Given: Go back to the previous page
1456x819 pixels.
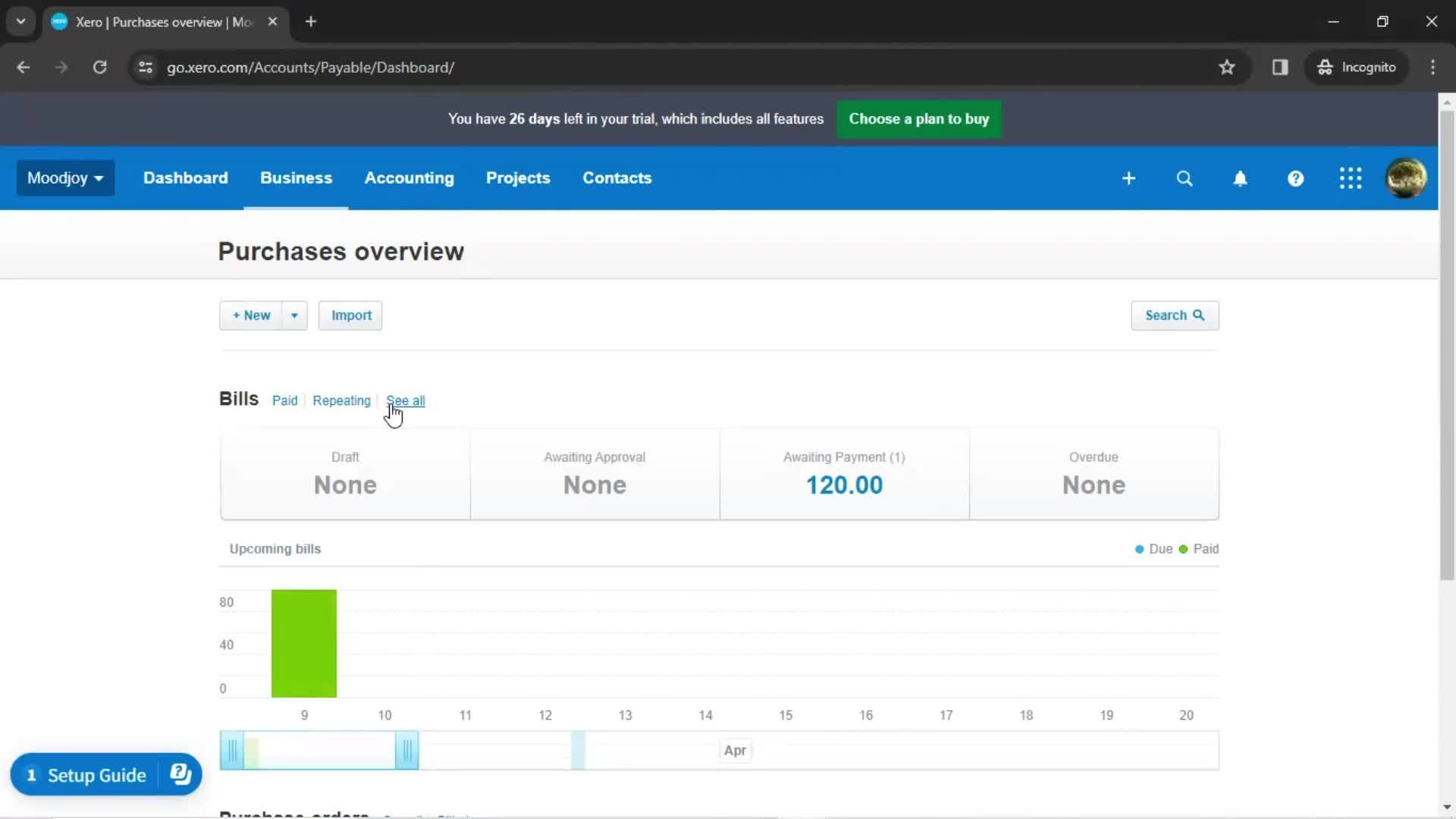Looking at the screenshot, I should pos(24,67).
